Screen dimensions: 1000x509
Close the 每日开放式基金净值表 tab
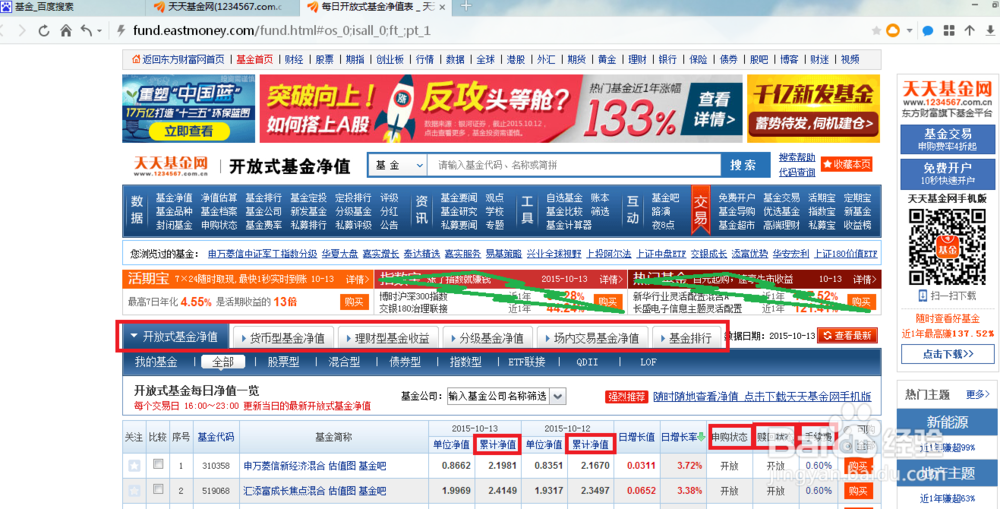[x=444, y=7]
